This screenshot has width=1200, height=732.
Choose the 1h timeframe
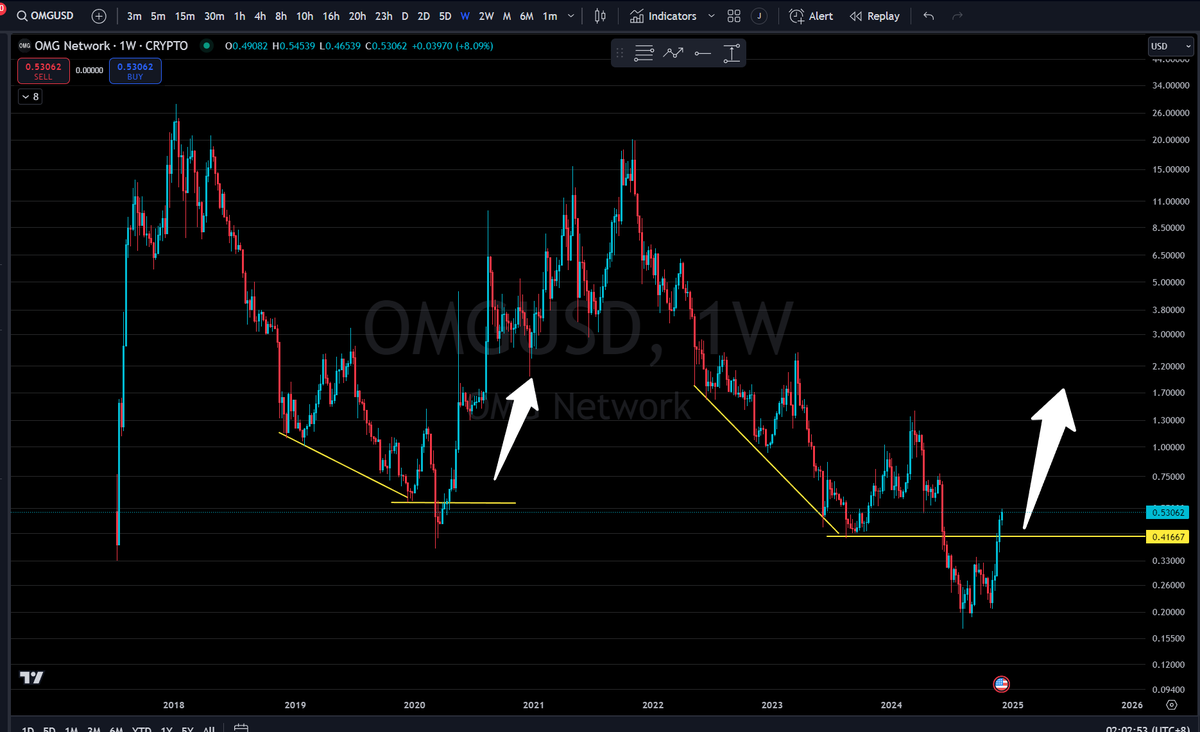pos(240,16)
